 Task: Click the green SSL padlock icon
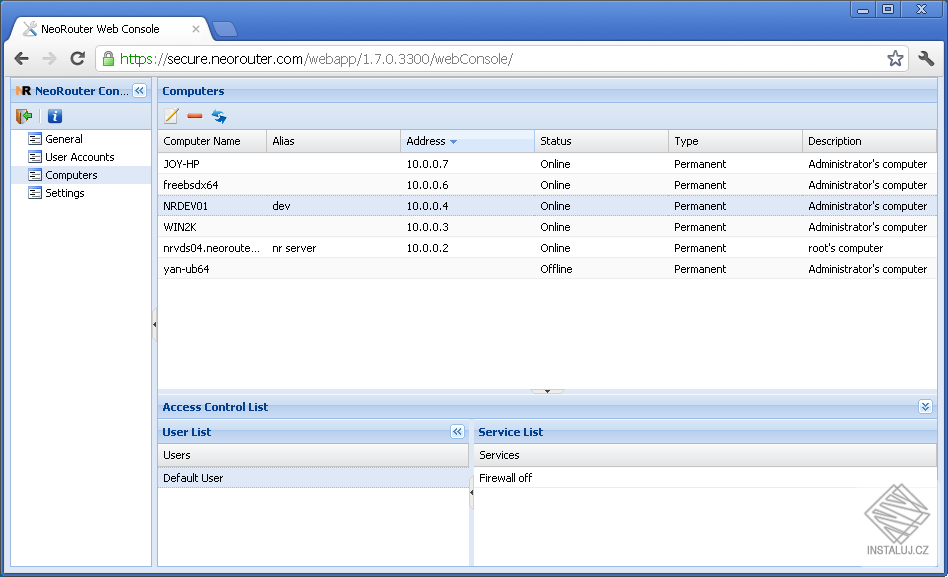tap(108, 59)
